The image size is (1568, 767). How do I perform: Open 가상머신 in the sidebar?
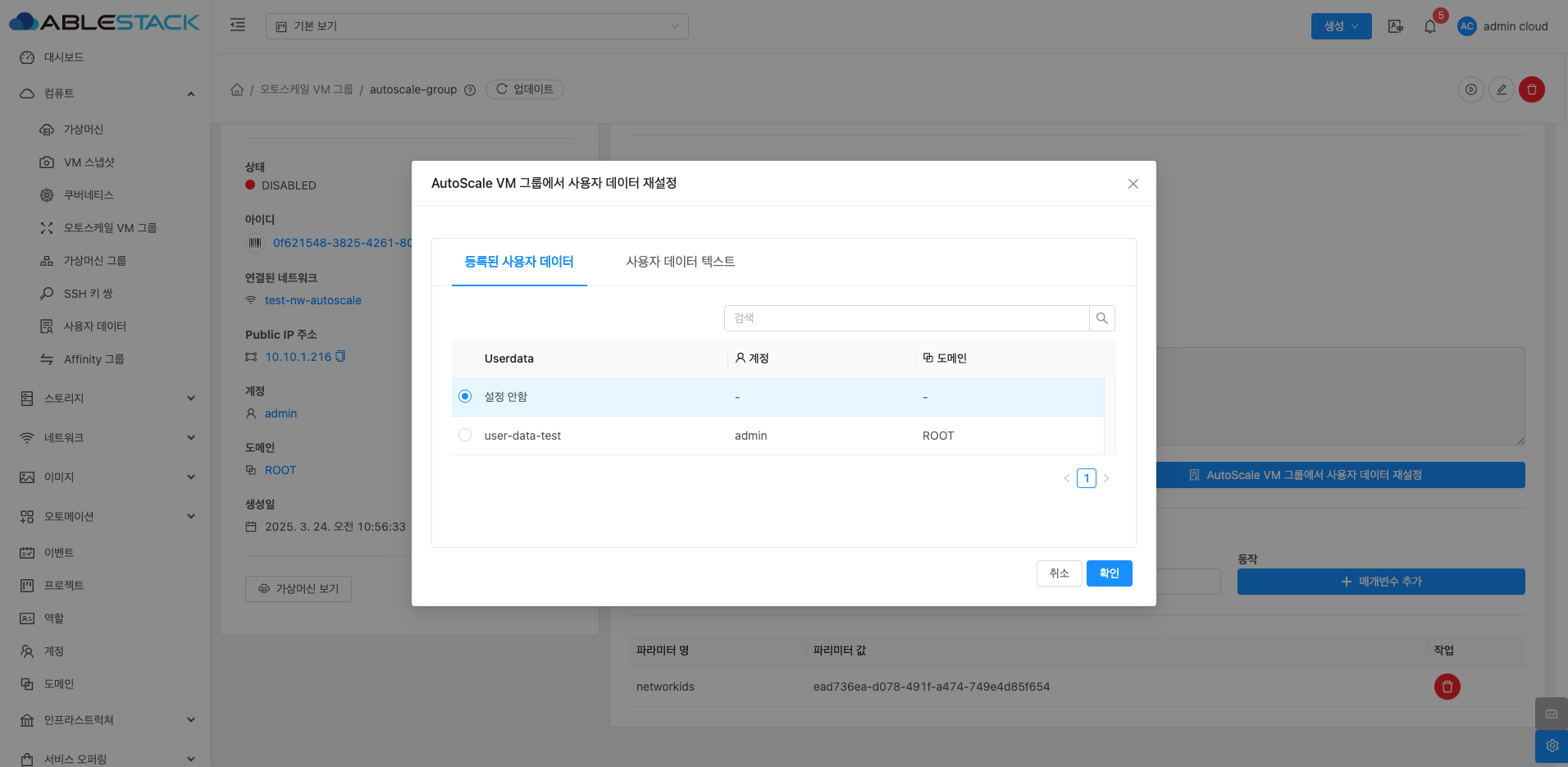coord(83,130)
